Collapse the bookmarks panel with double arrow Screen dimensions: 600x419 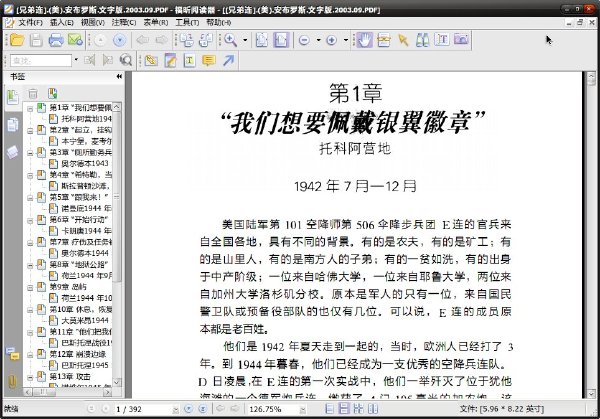(x=119, y=77)
